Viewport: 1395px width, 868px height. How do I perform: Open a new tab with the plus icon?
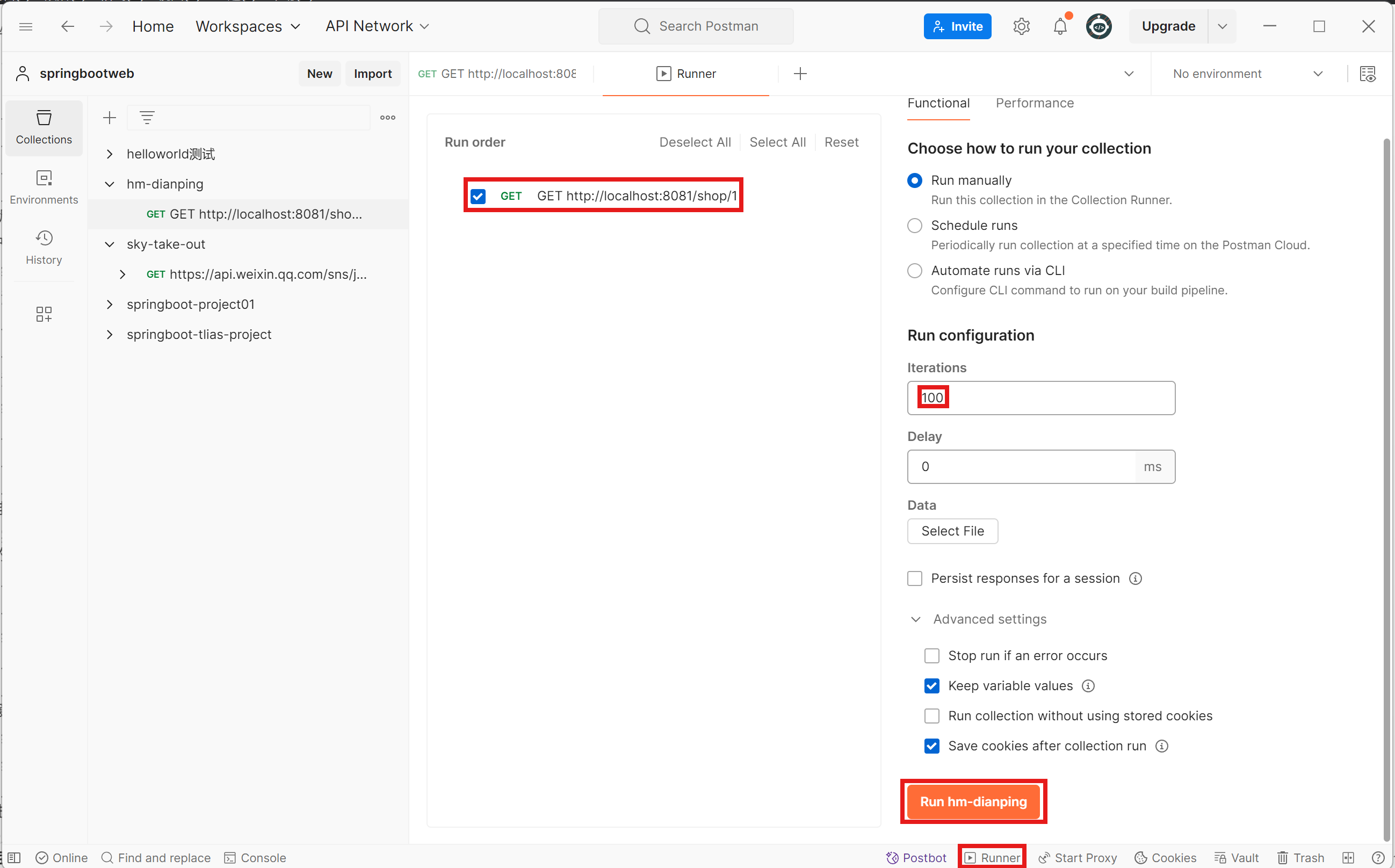800,74
